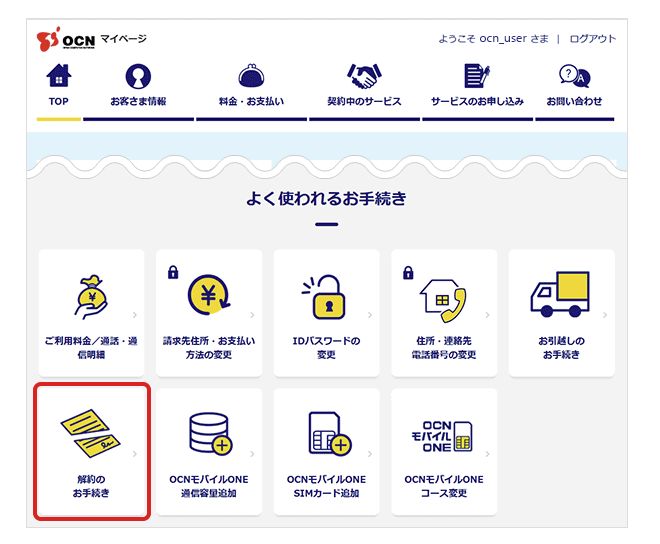Click lock badge on 請求先住所 card
The height and width of the screenshot is (544, 660).
(x=173, y=272)
